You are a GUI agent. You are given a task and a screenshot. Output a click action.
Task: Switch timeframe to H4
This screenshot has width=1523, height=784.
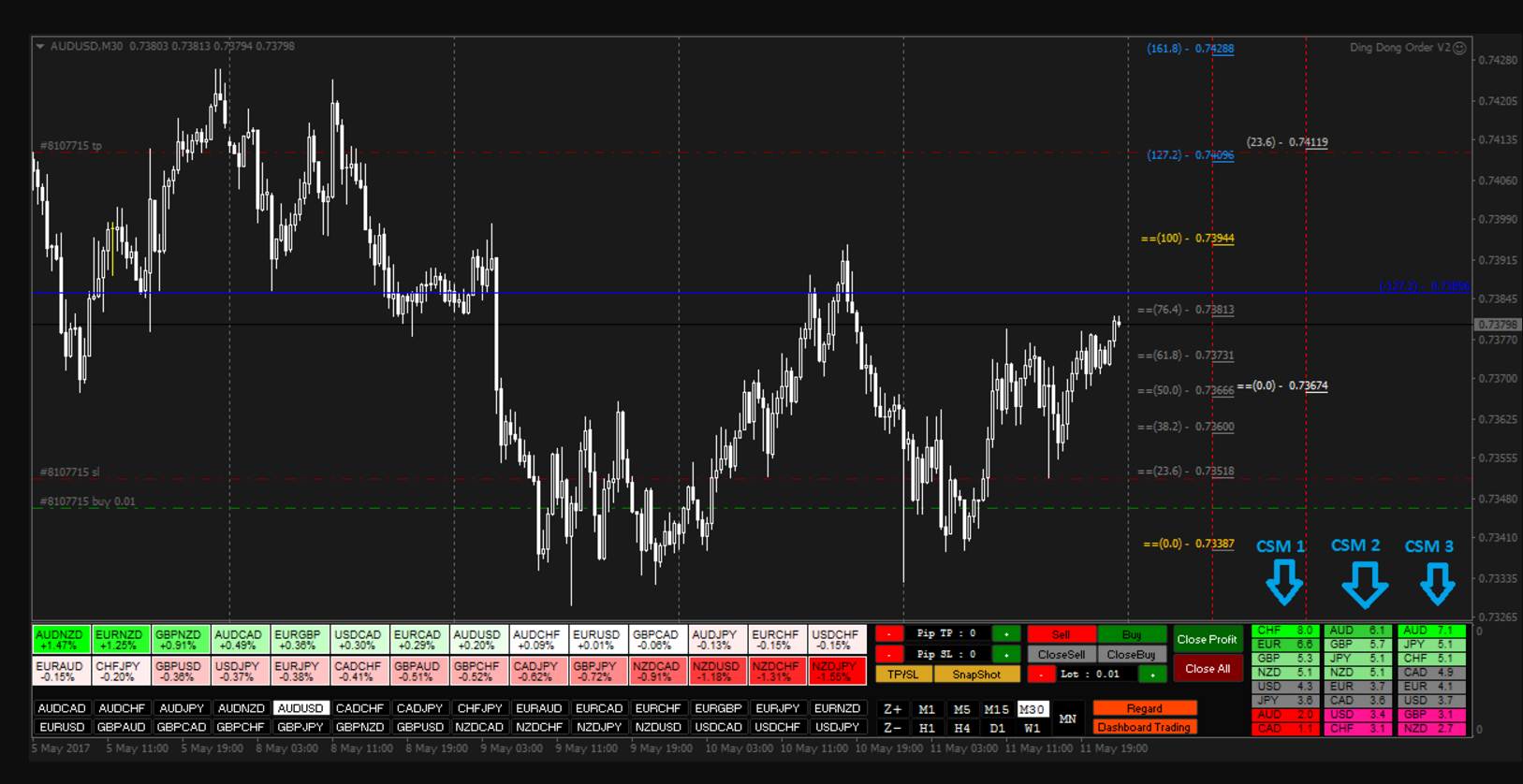961,728
